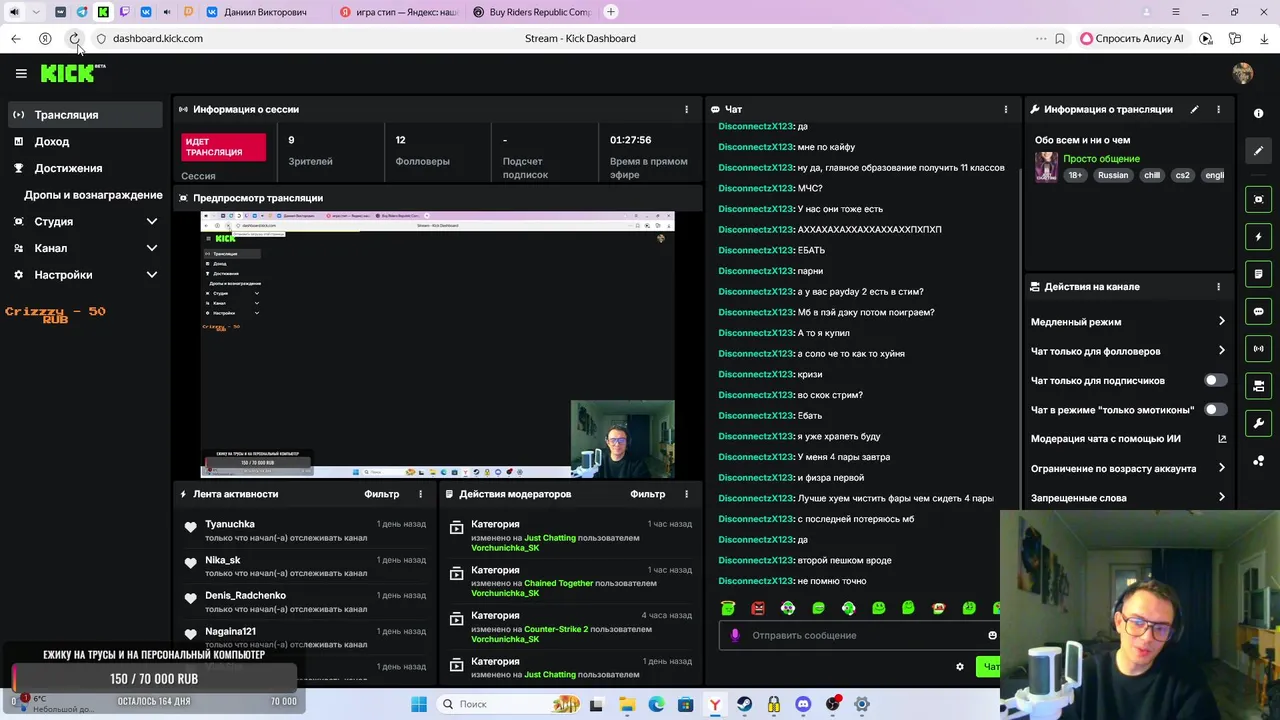
Task: Click the browser reload button
Action: click(74, 39)
